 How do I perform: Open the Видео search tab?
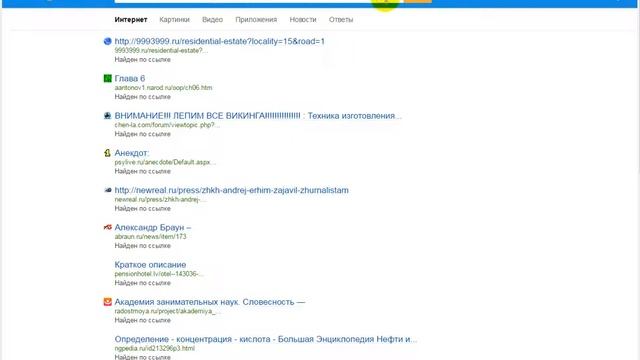pos(212,20)
